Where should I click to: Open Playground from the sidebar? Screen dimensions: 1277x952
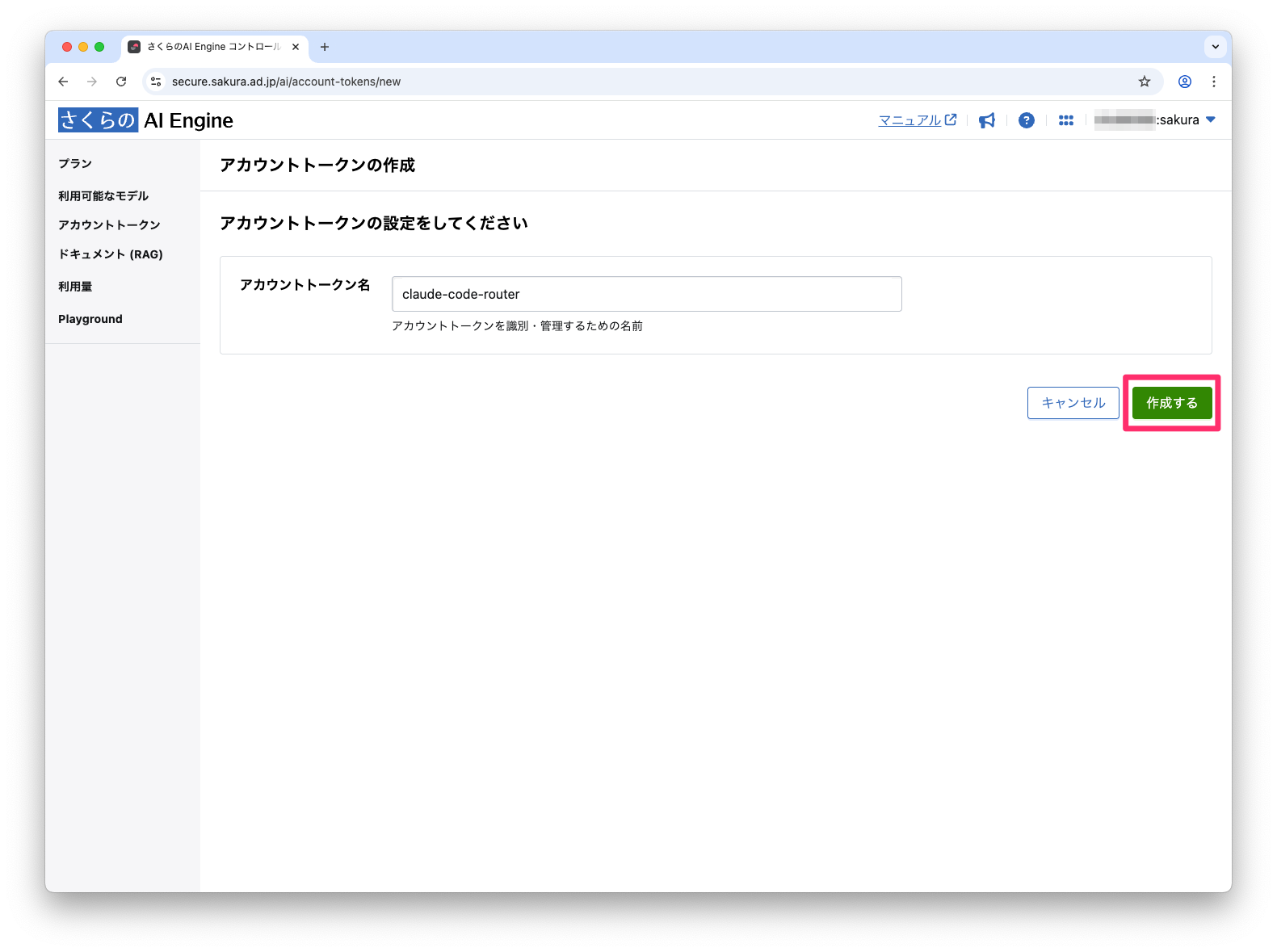tap(90, 319)
